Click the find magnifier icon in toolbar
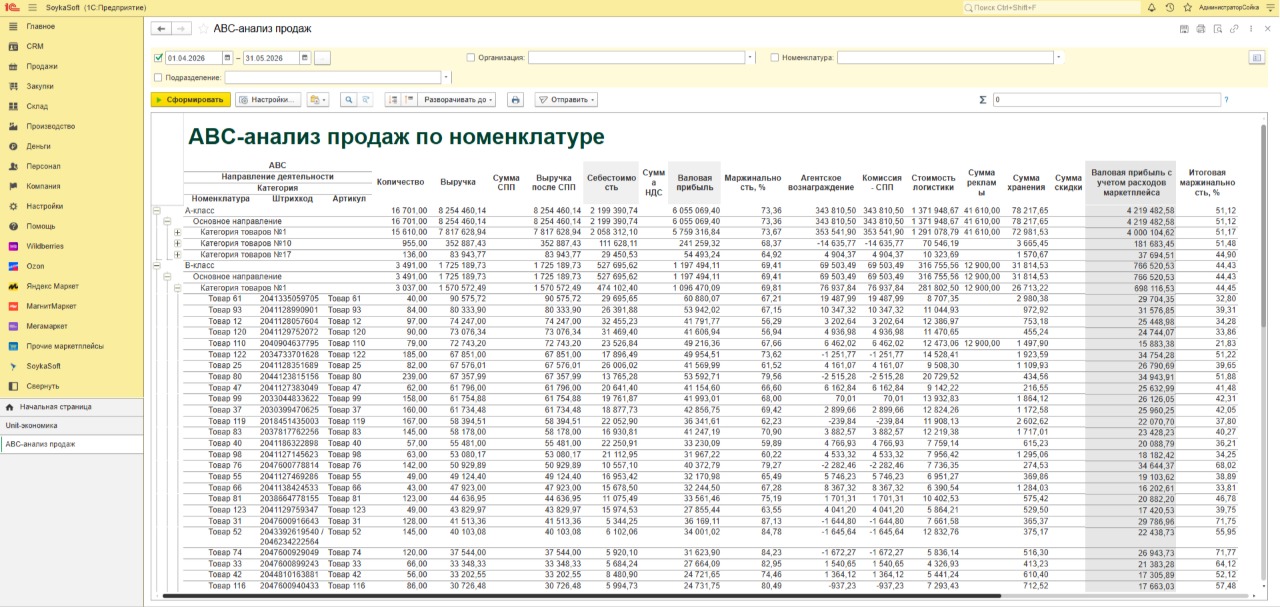Image resolution: width=1280 pixels, height=607 pixels. point(349,100)
